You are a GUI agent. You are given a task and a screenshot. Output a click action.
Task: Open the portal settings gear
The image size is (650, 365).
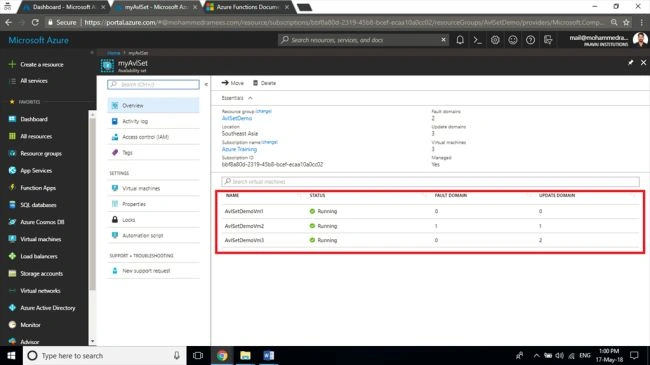[x=495, y=40]
